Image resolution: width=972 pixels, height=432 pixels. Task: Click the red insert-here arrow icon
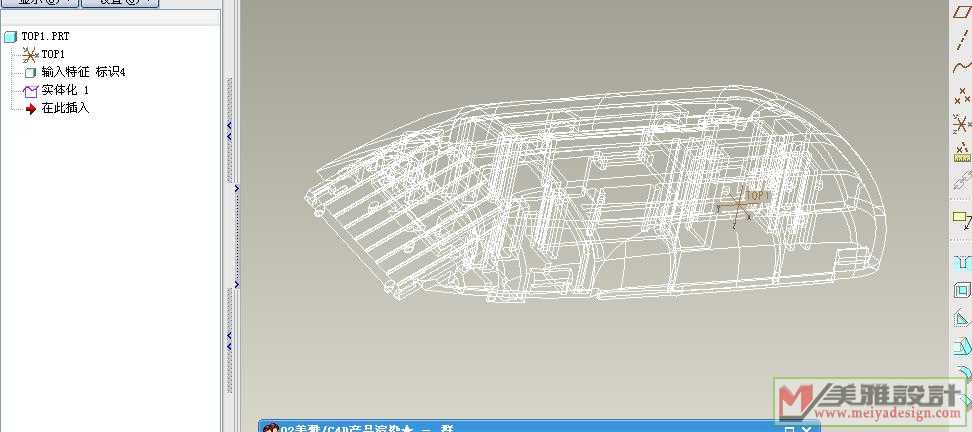31,109
